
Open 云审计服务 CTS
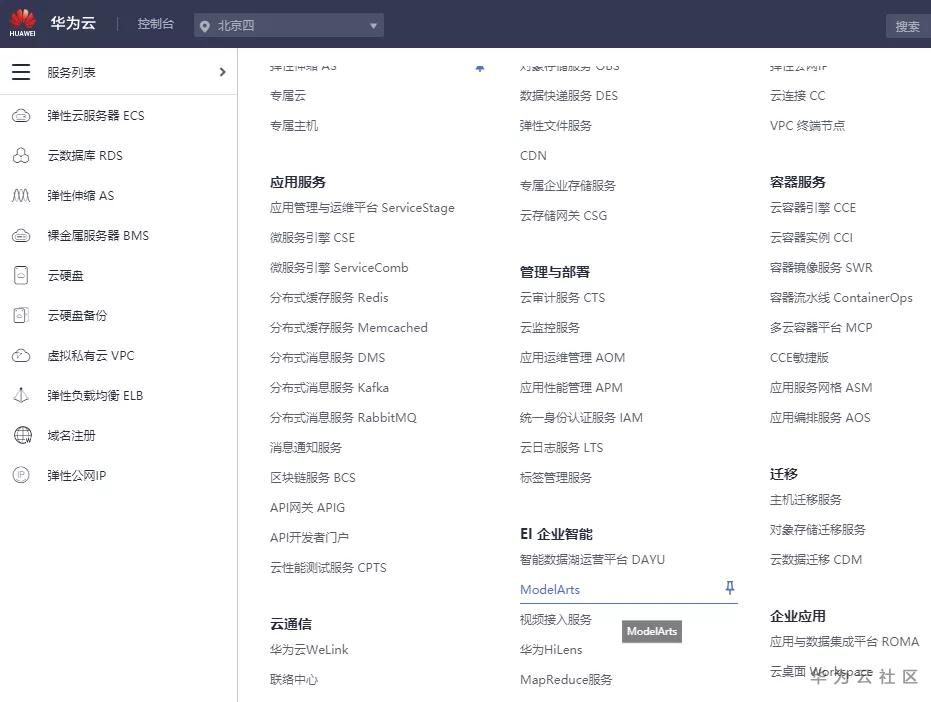pyautogui.click(x=563, y=298)
